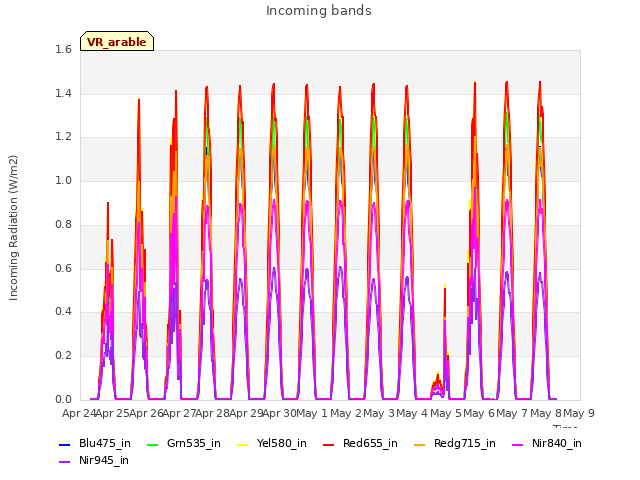Click the blue Blu475_in color marker
Viewport: 640px width, 480px height.
point(64,444)
